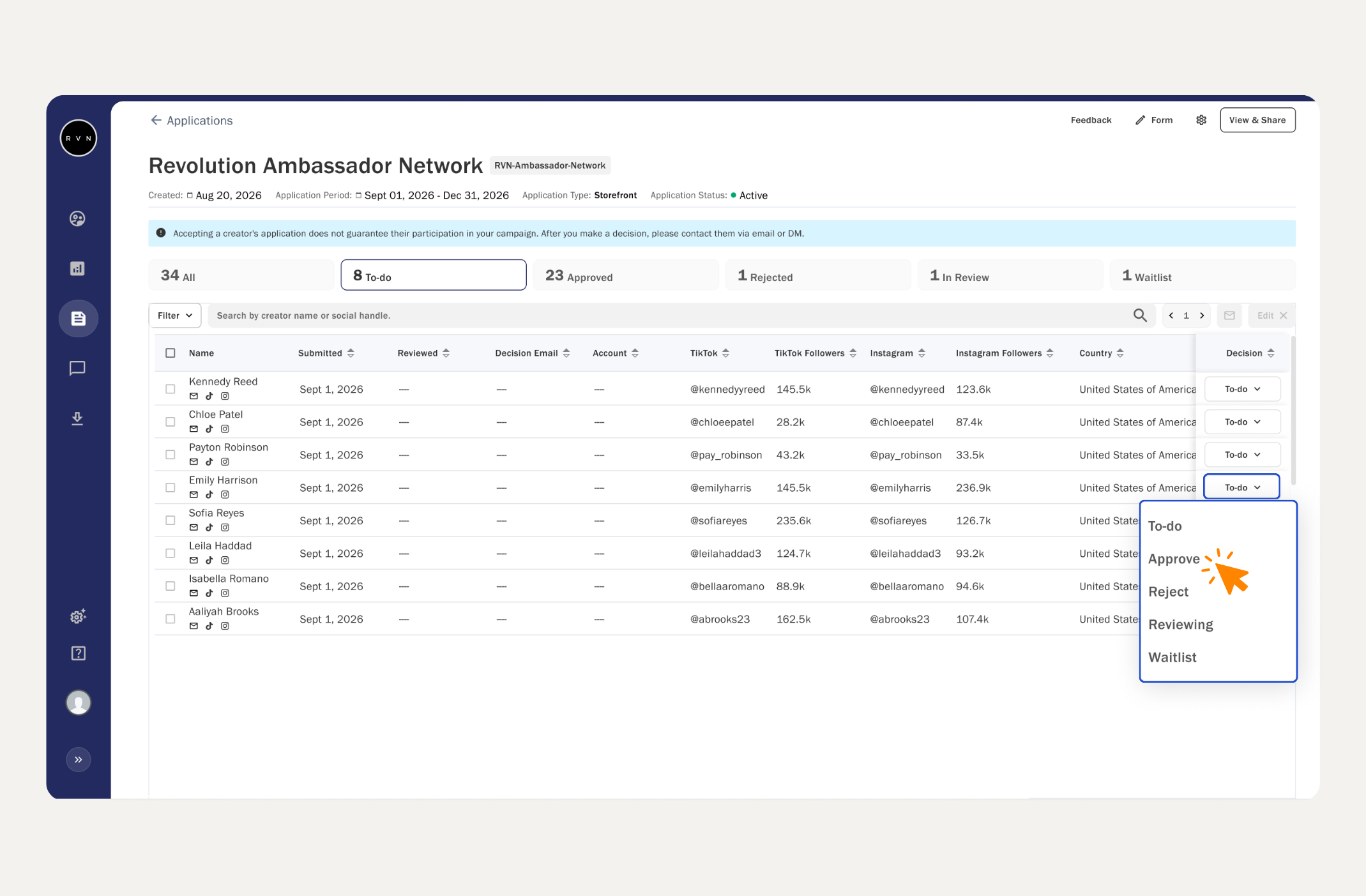Viewport: 1366px width, 896px height.
Task: Collapse Emily Harrison's decision dropdown
Action: pyautogui.click(x=1241, y=487)
